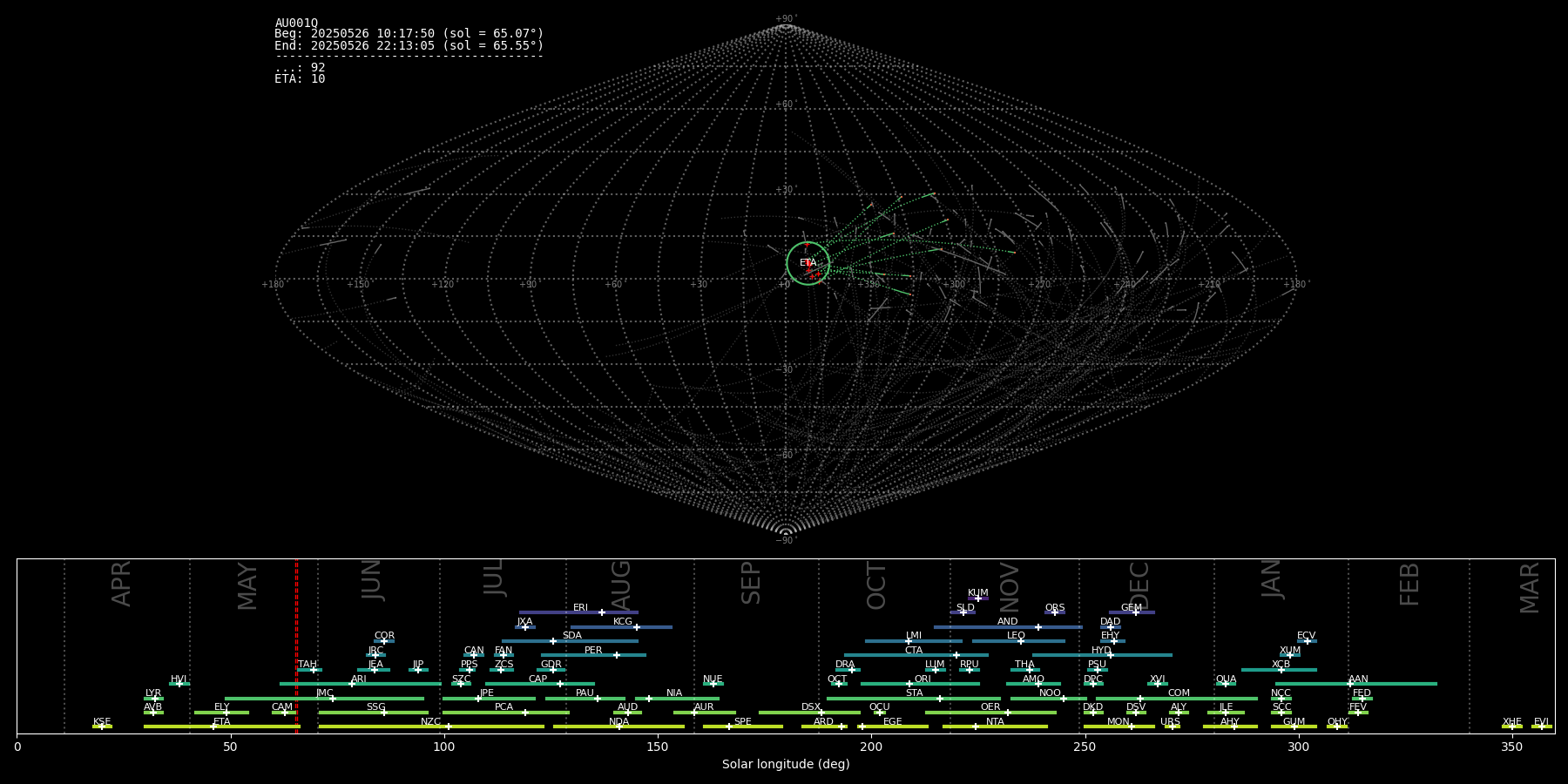Click the MAR month label on the timeline
This screenshot has width=1568, height=784.
click(x=1530, y=588)
